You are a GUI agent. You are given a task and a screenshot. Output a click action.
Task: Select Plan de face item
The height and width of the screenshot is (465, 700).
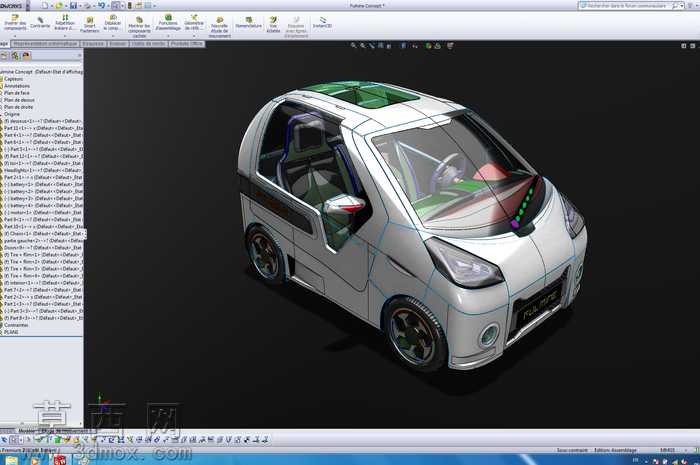click(17, 93)
